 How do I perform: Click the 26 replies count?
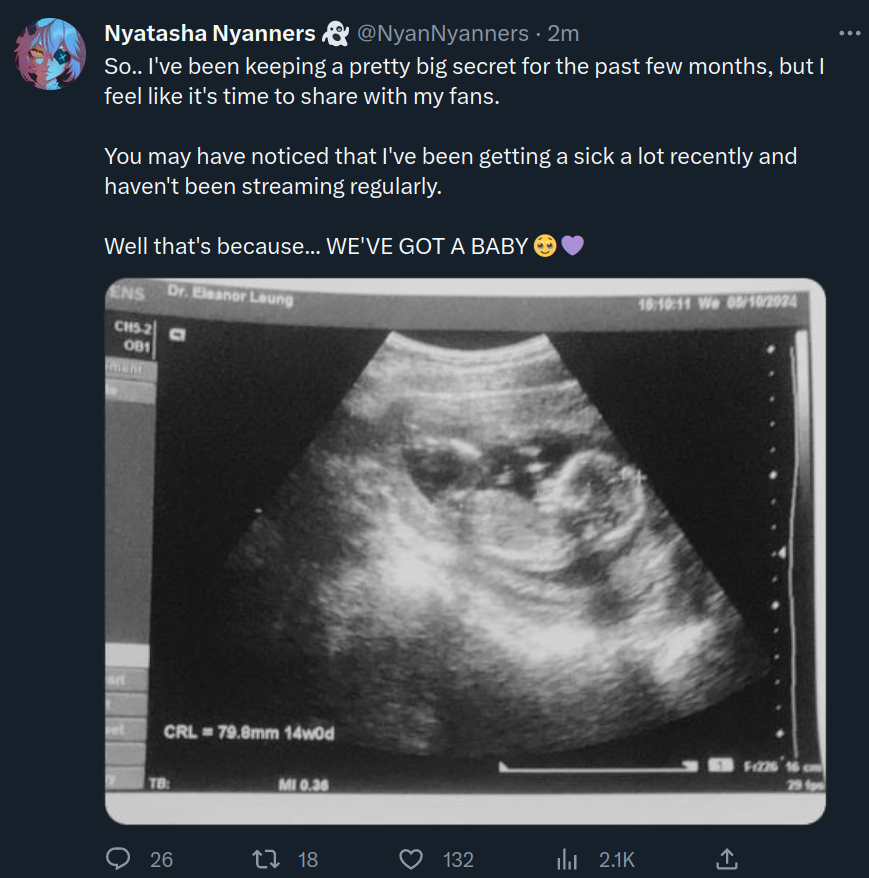pos(161,859)
